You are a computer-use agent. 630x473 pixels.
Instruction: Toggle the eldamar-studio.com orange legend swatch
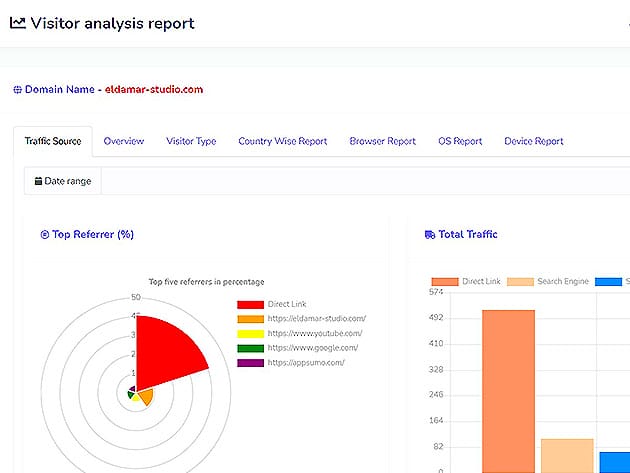[x=250, y=319]
